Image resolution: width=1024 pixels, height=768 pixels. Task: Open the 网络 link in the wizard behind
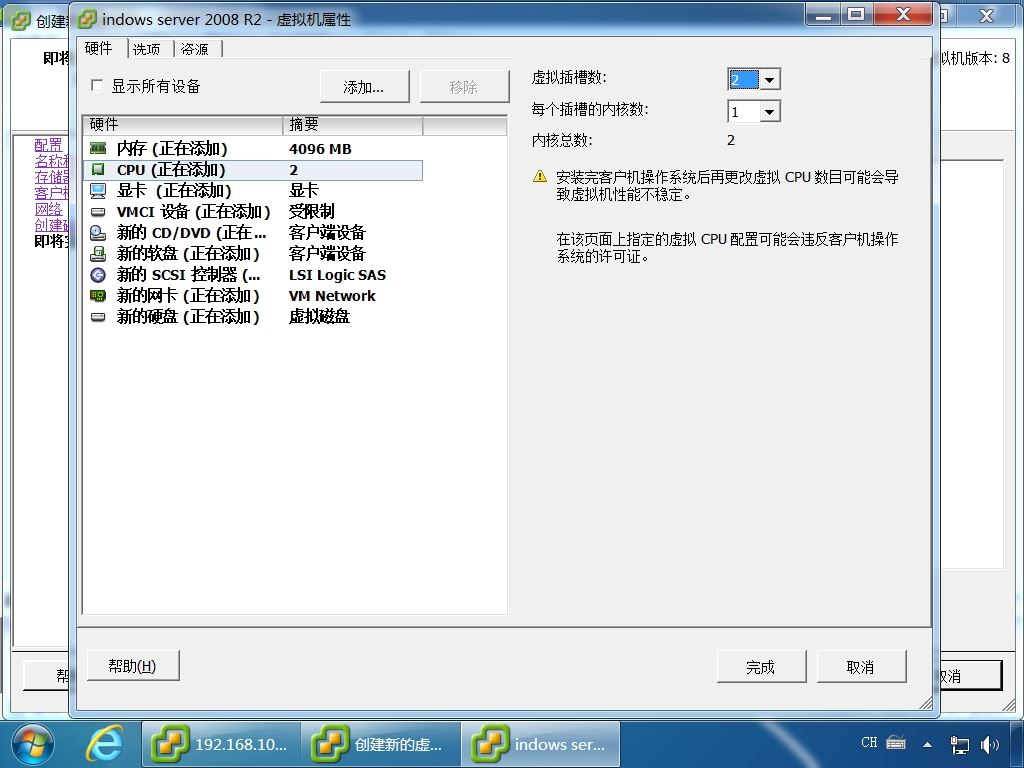tap(48, 209)
